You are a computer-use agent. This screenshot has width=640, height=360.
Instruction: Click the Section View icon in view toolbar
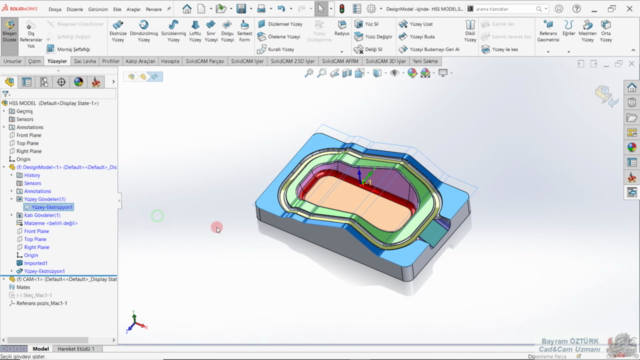coord(347,73)
